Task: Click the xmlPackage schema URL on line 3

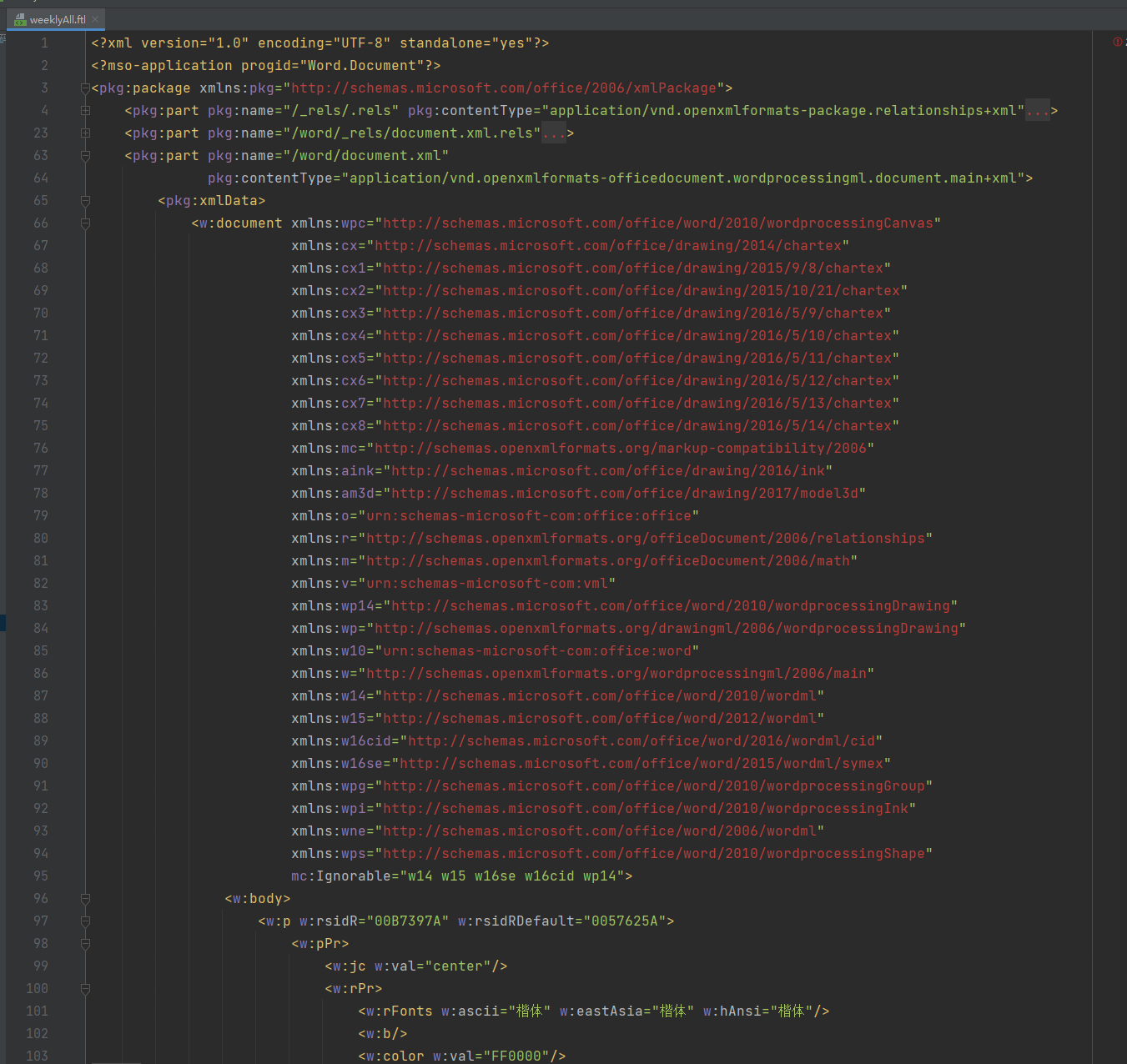Action: pyautogui.click(x=504, y=88)
